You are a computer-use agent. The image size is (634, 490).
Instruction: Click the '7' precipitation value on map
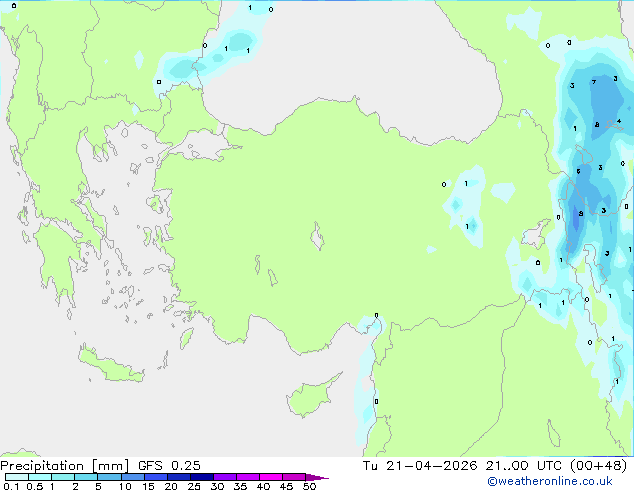(x=594, y=82)
